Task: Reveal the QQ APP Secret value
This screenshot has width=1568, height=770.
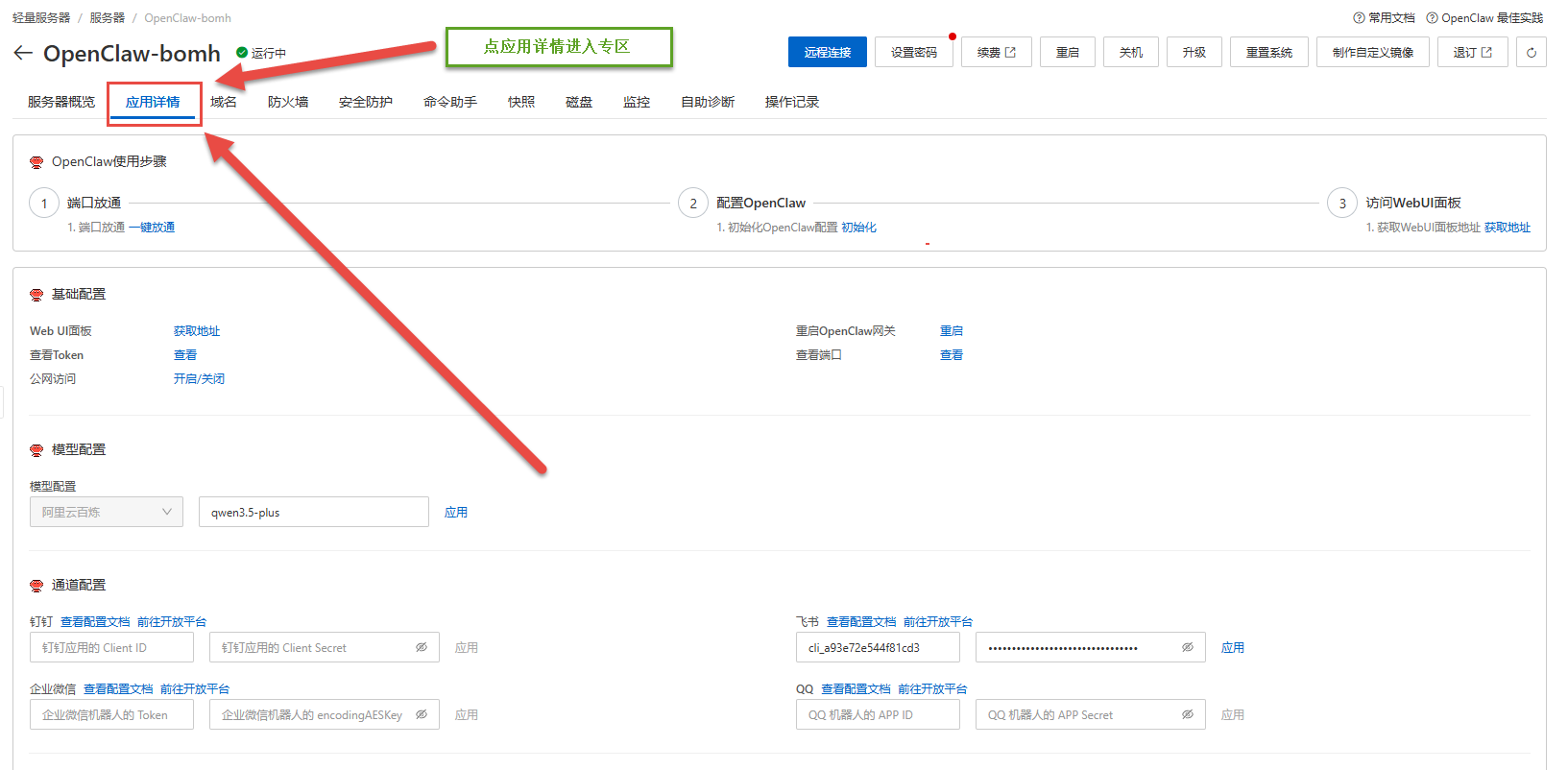Action: click(1187, 715)
